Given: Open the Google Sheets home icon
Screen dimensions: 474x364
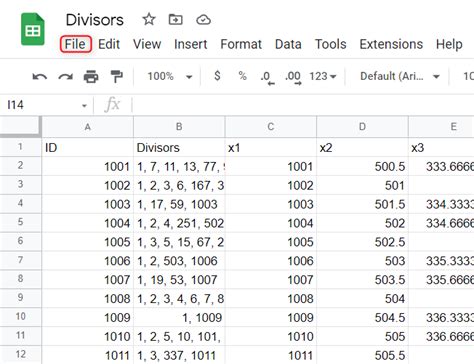Looking at the screenshot, I should (33, 29).
